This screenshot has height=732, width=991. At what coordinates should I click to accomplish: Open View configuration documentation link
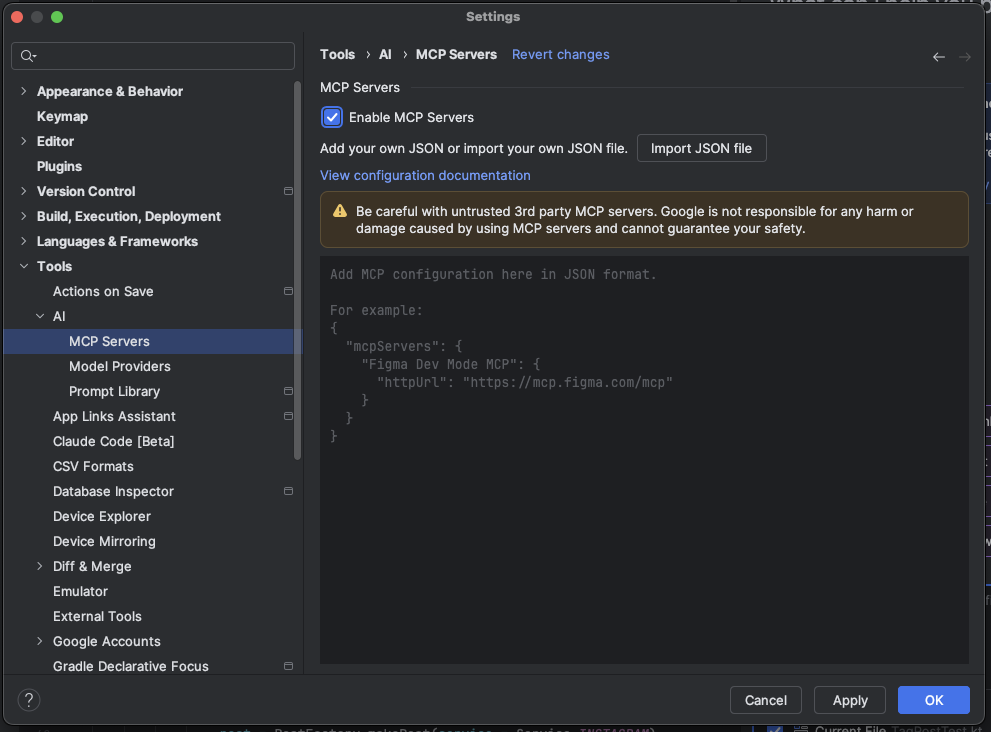click(425, 175)
